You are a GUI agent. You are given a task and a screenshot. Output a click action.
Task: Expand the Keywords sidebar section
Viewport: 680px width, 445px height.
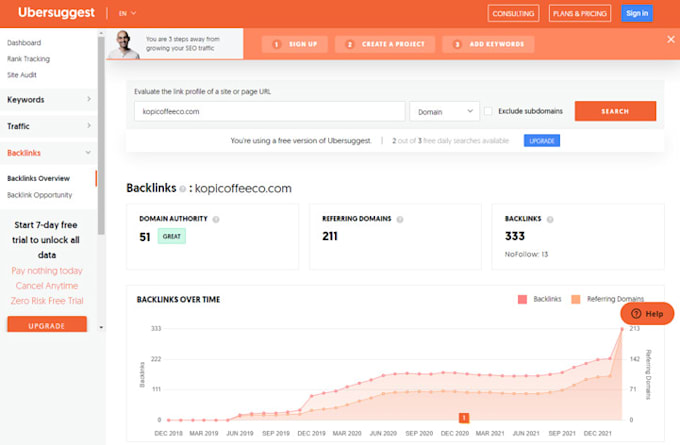click(48, 99)
